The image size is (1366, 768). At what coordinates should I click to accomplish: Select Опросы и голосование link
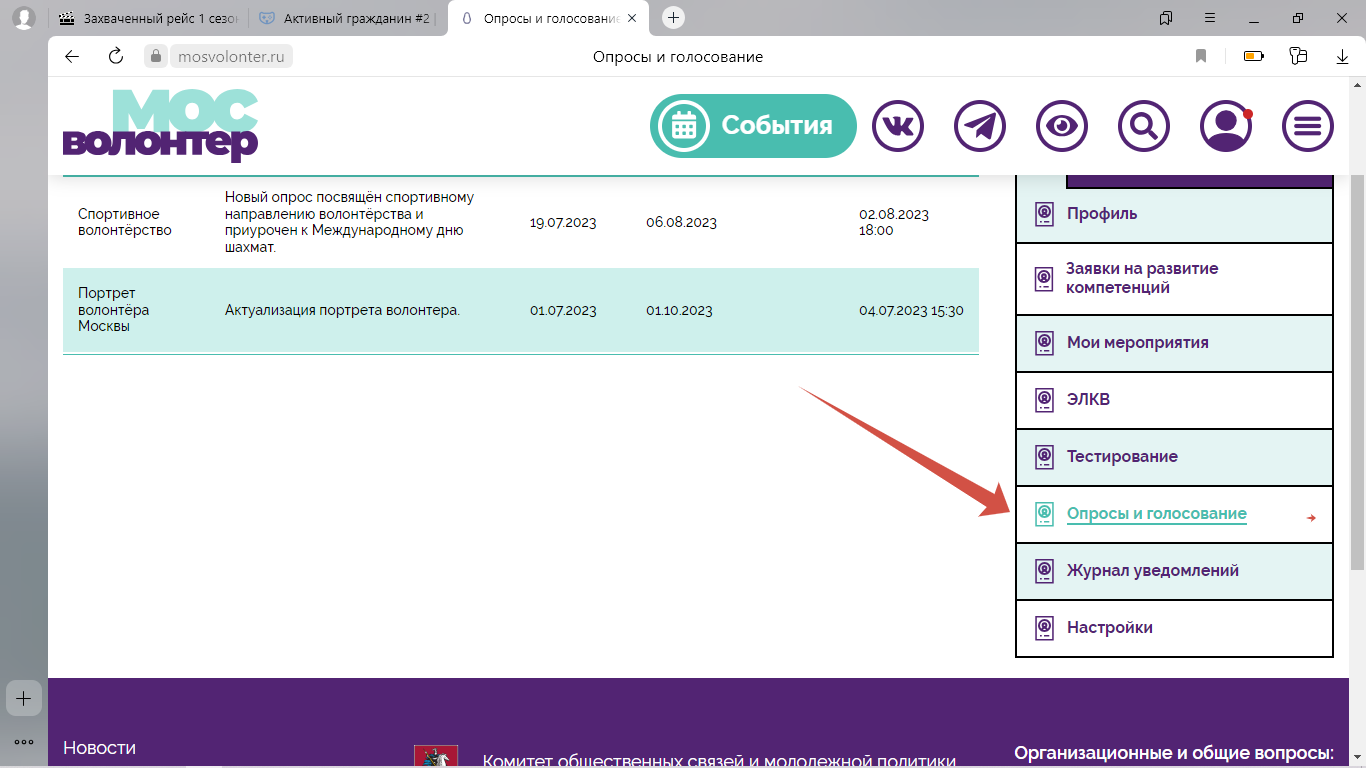pyautogui.click(x=1156, y=514)
